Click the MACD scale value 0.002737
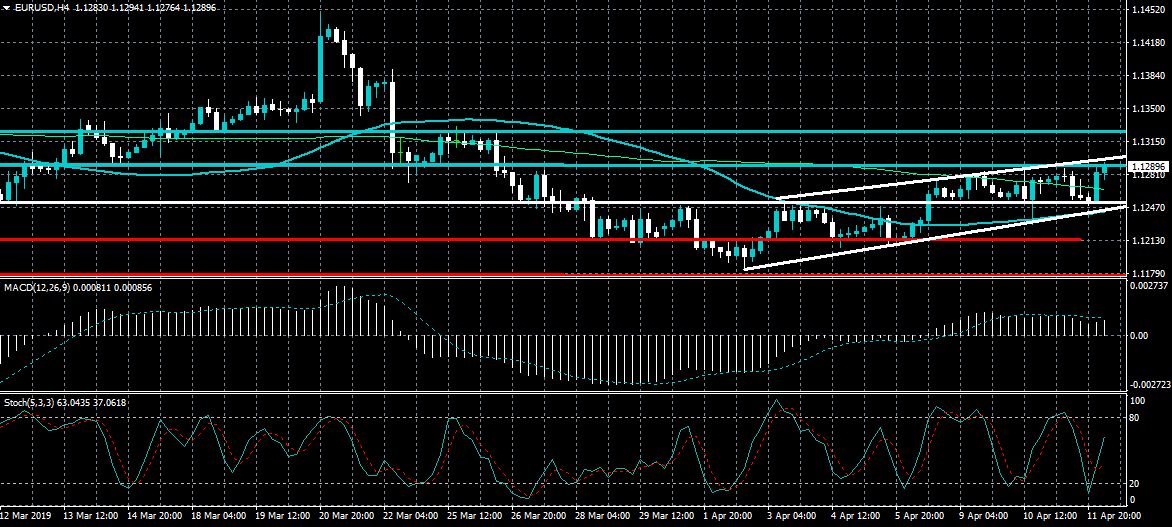The width and height of the screenshot is (1172, 527). [1150, 286]
